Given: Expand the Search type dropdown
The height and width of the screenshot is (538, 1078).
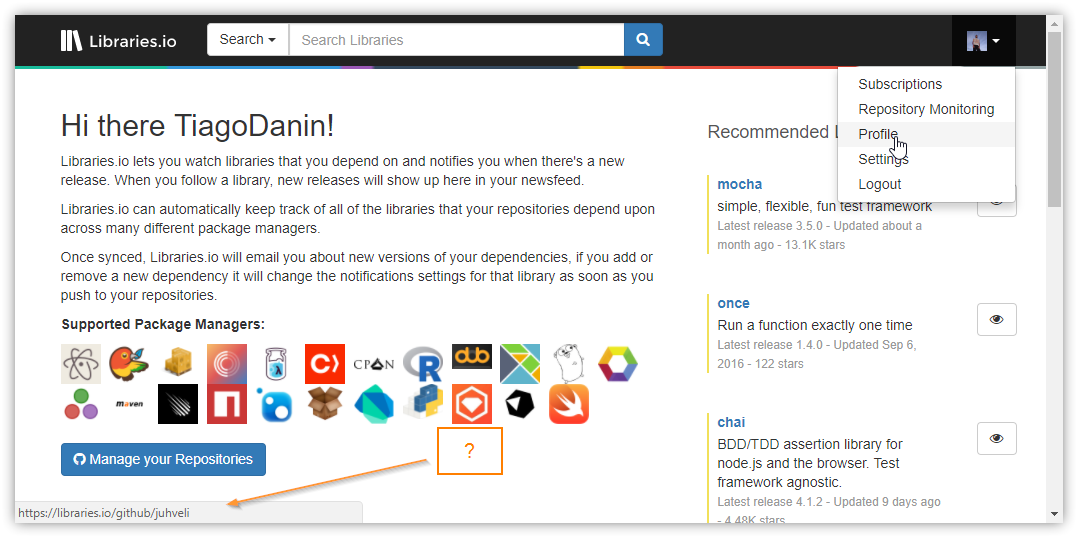Looking at the screenshot, I should (248, 40).
